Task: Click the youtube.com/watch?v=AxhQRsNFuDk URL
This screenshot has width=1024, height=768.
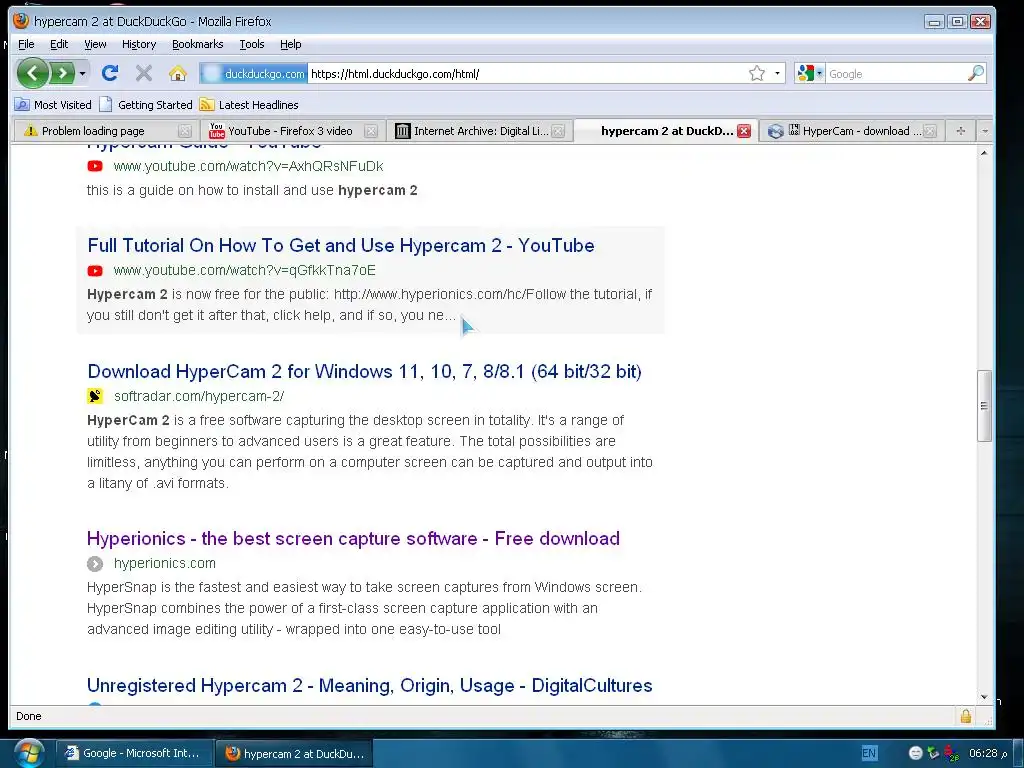Action: point(248,167)
